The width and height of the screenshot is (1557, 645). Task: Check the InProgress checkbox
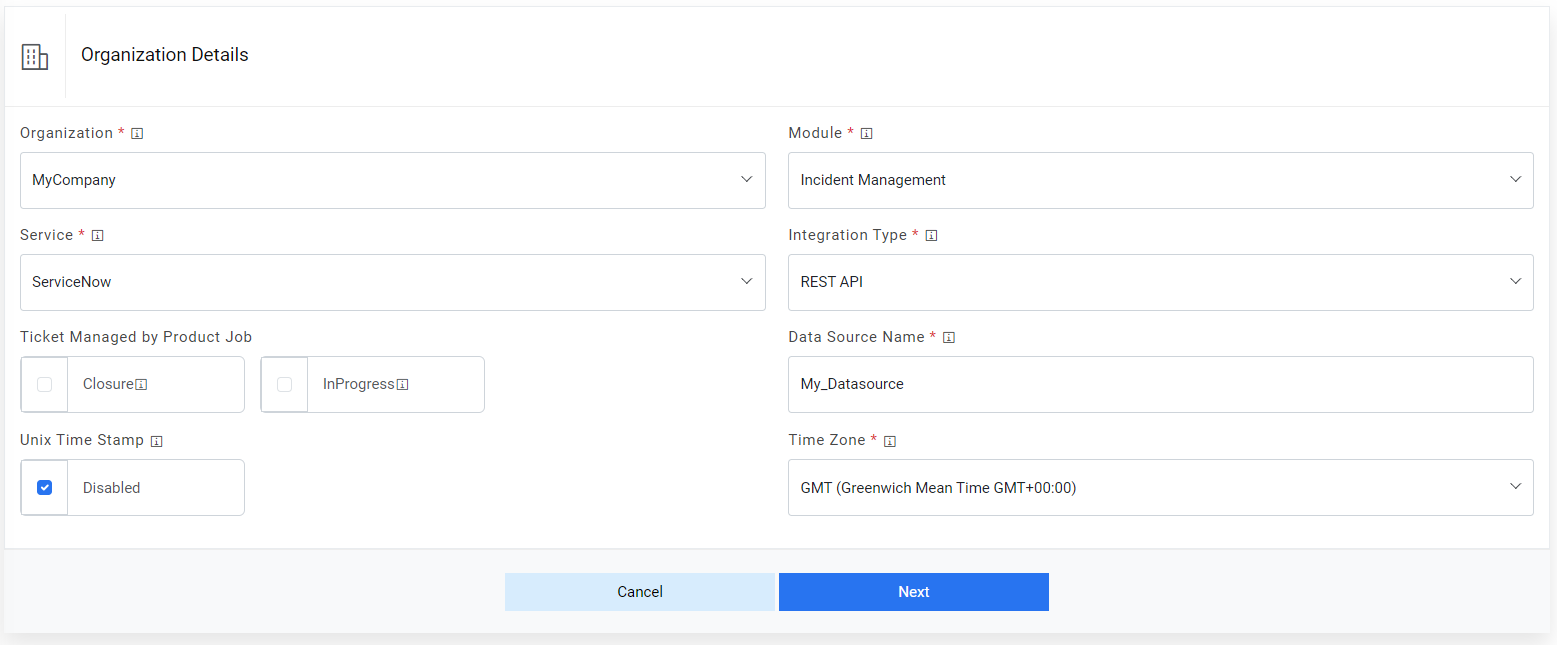(284, 384)
